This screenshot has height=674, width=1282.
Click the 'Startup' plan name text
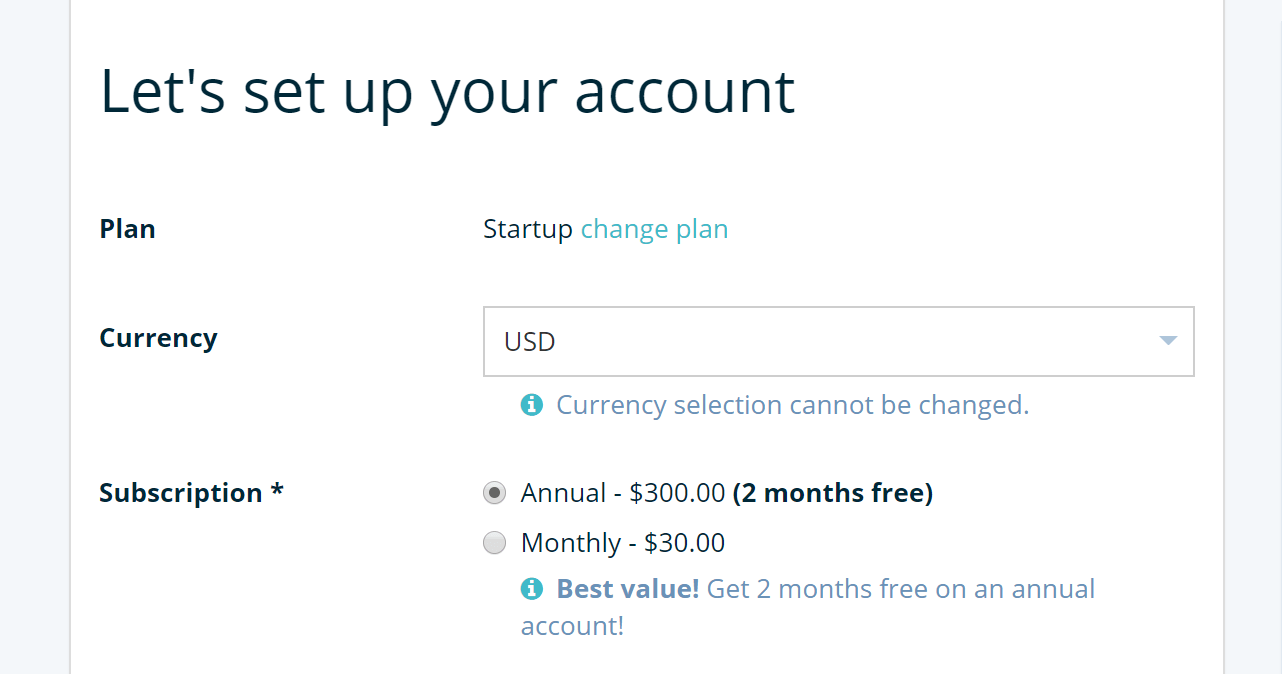click(x=528, y=229)
